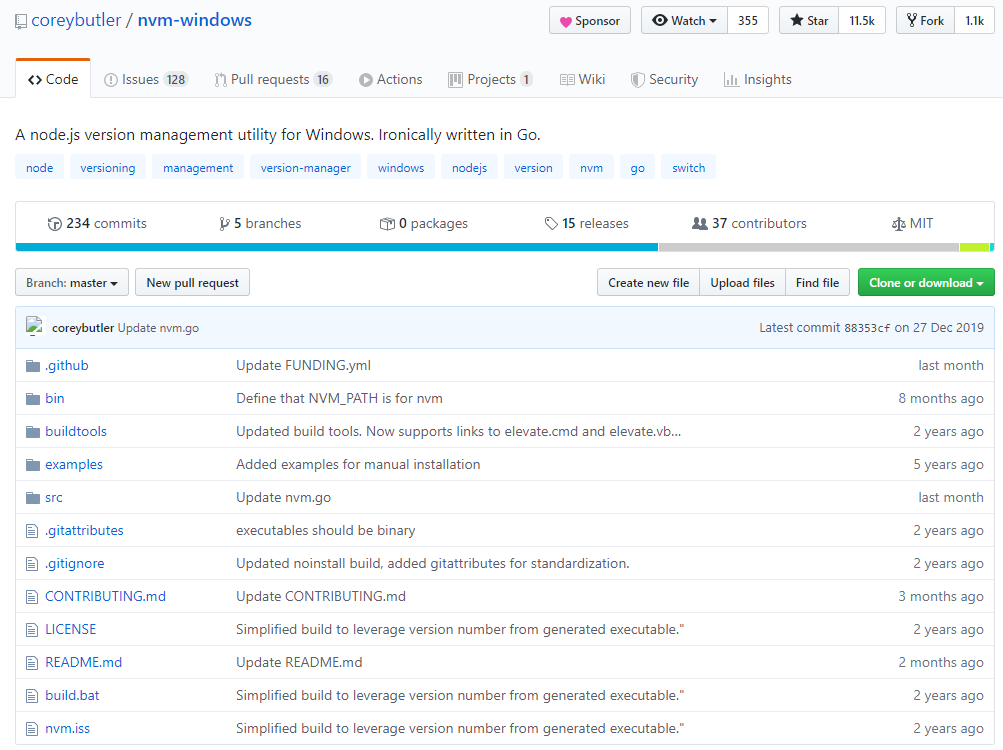The height and width of the screenshot is (750, 1003).
Task: Open the '37 contributors' link
Action: coord(750,224)
